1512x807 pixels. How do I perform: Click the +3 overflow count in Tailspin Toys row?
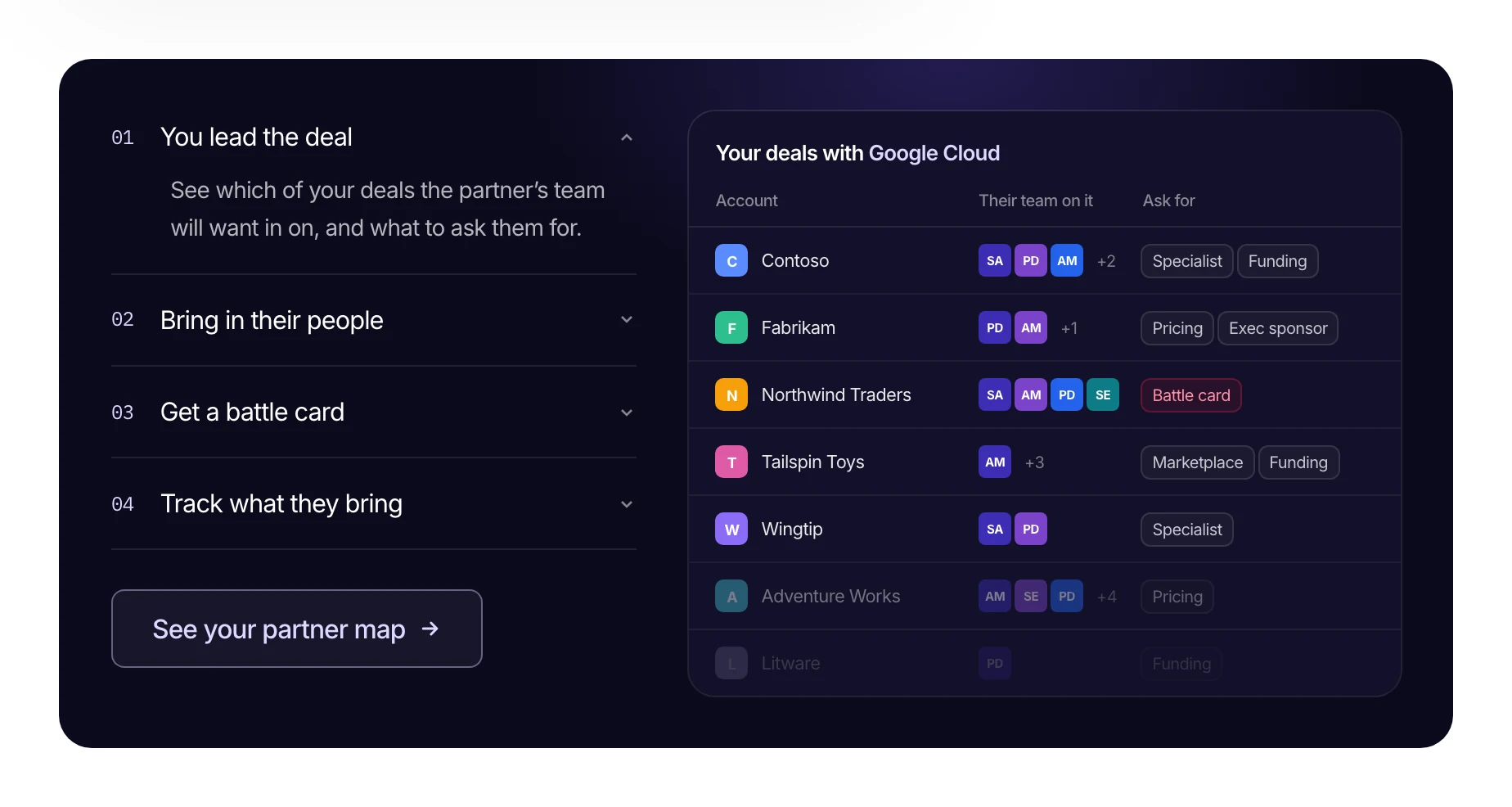point(1034,462)
